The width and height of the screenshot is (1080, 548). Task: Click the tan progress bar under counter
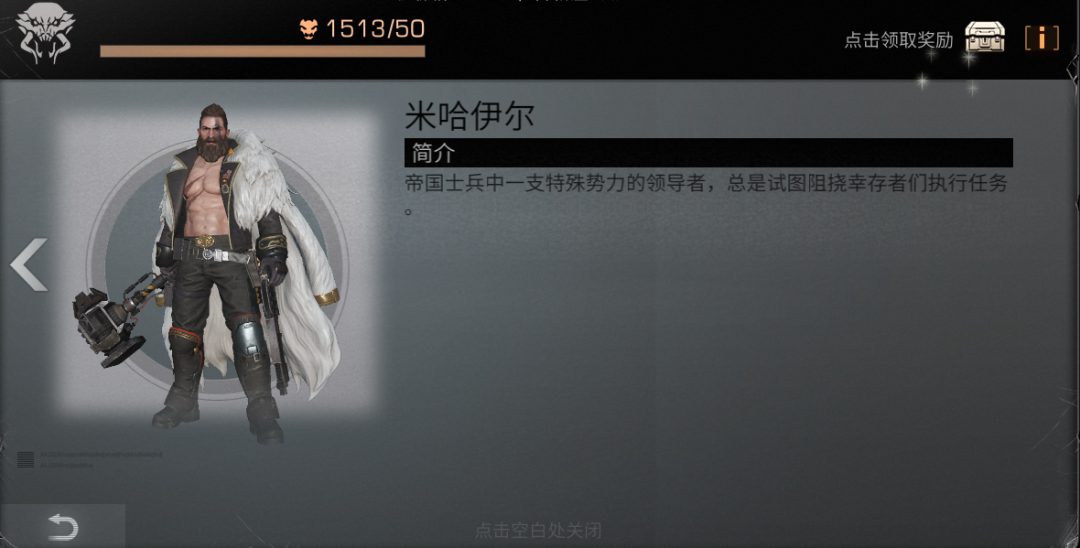(x=262, y=51)
